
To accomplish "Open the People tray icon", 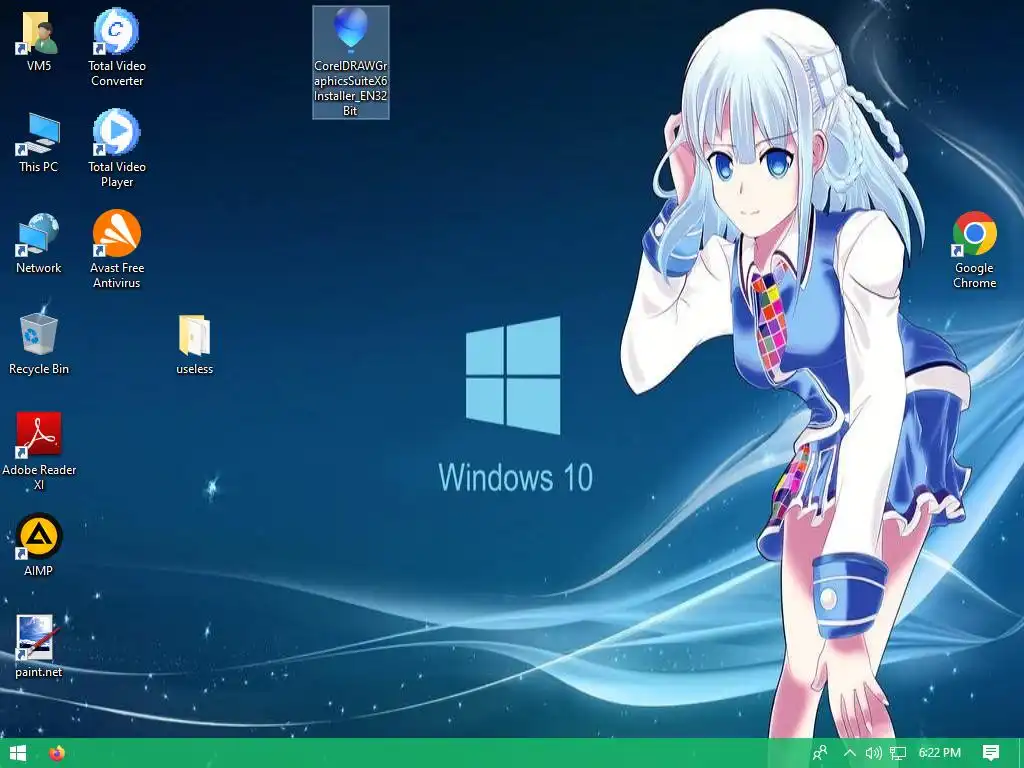I will point(820,753).
